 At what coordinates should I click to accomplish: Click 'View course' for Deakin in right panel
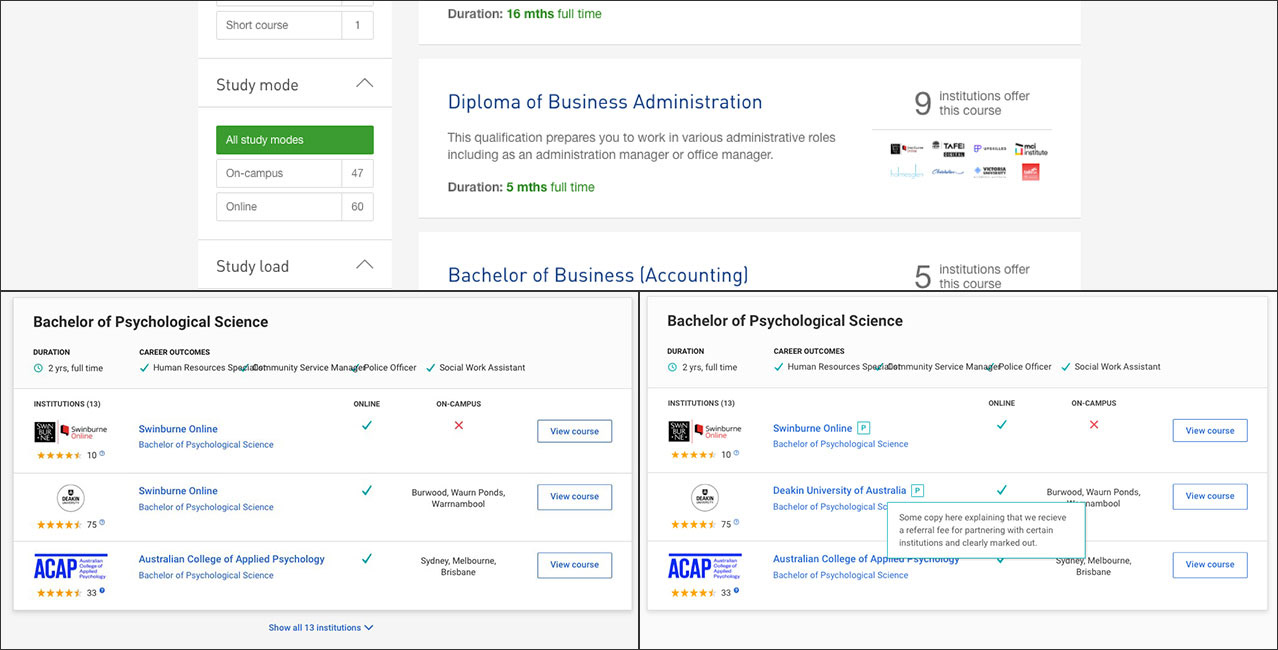click(x=1209, y=497)
